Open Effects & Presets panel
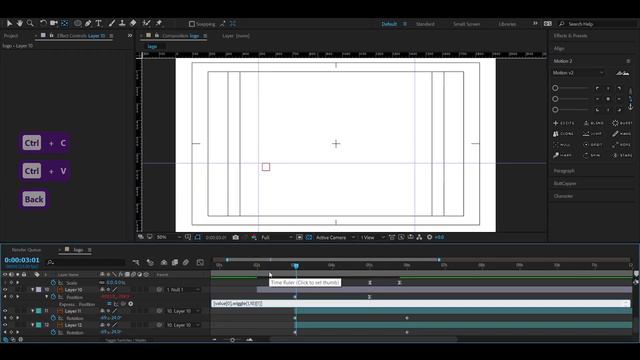 click(x=571, y=36)
